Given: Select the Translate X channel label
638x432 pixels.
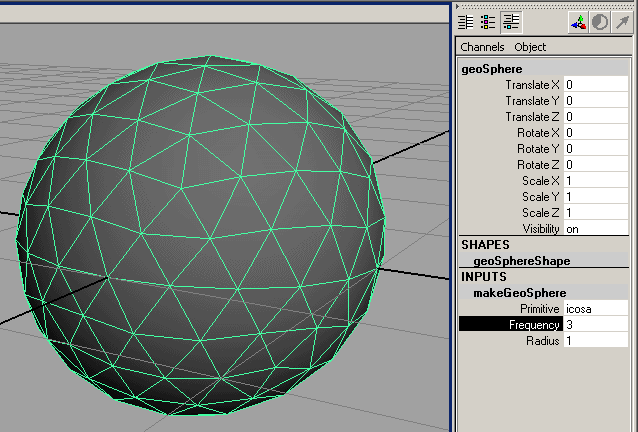Looking at the screenshot, I should tap(532, 85).
